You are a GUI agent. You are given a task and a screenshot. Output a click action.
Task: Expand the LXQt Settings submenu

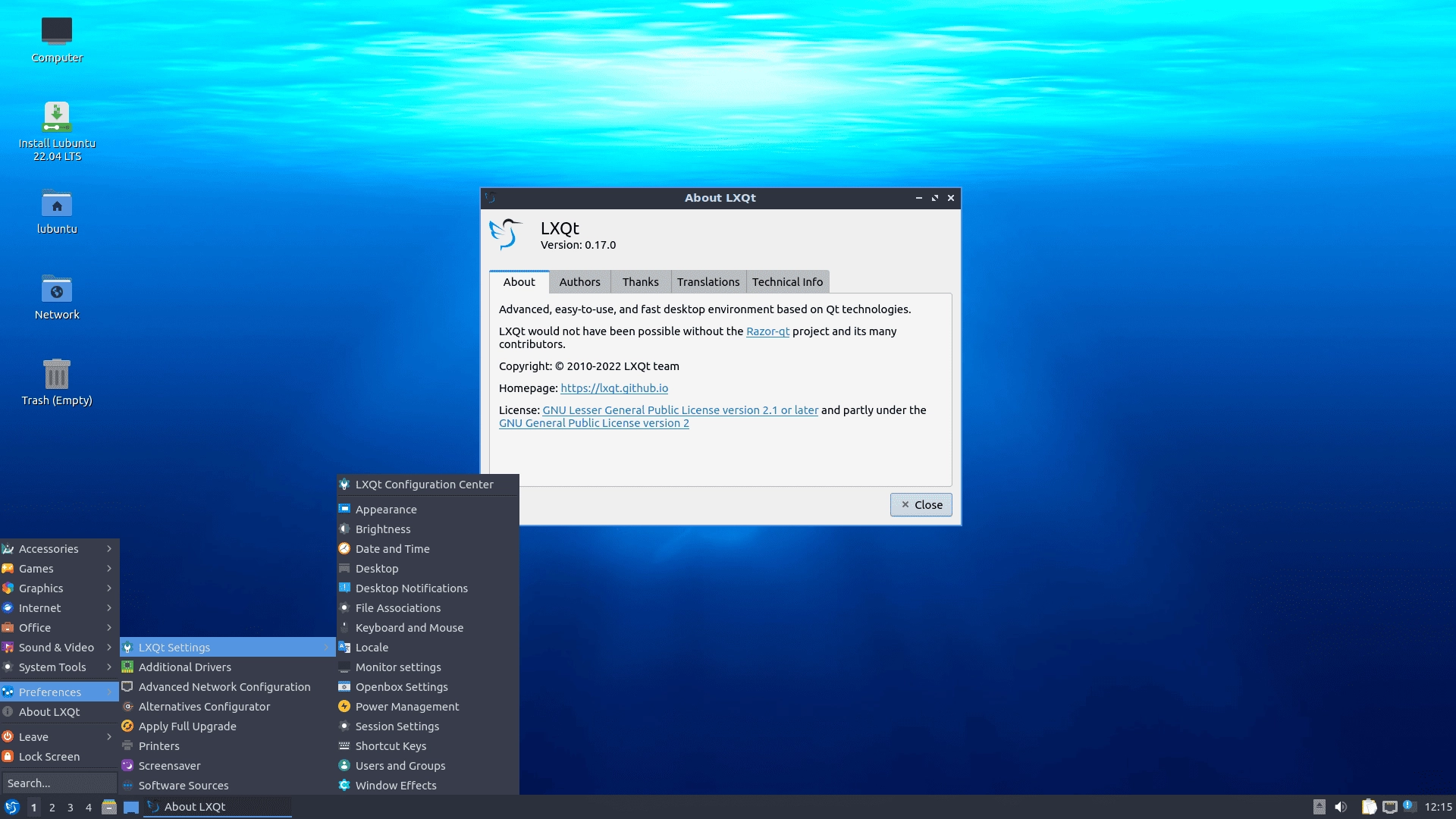(227, 647)
